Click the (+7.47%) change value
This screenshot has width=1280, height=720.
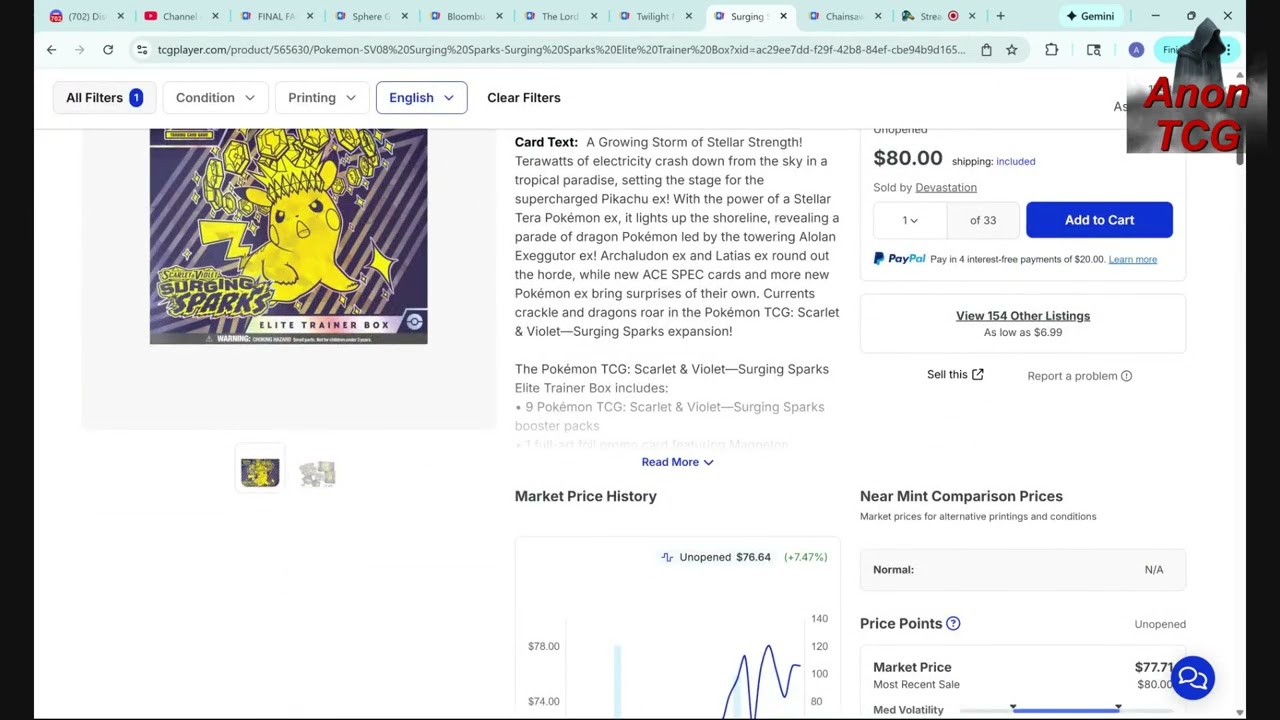coord(805,557)
